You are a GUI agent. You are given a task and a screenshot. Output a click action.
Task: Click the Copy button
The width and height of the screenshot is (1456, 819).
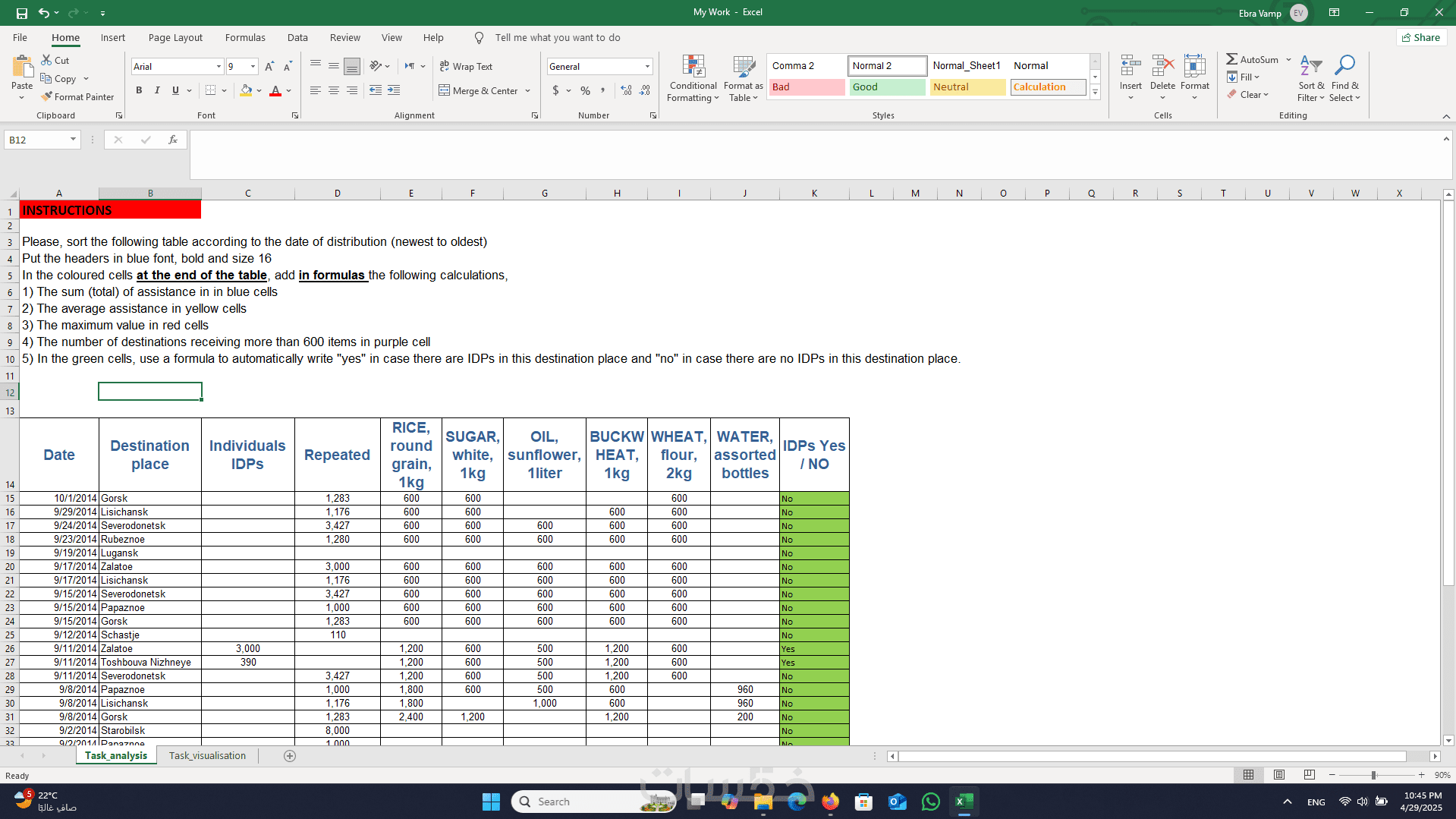[59, 79]
